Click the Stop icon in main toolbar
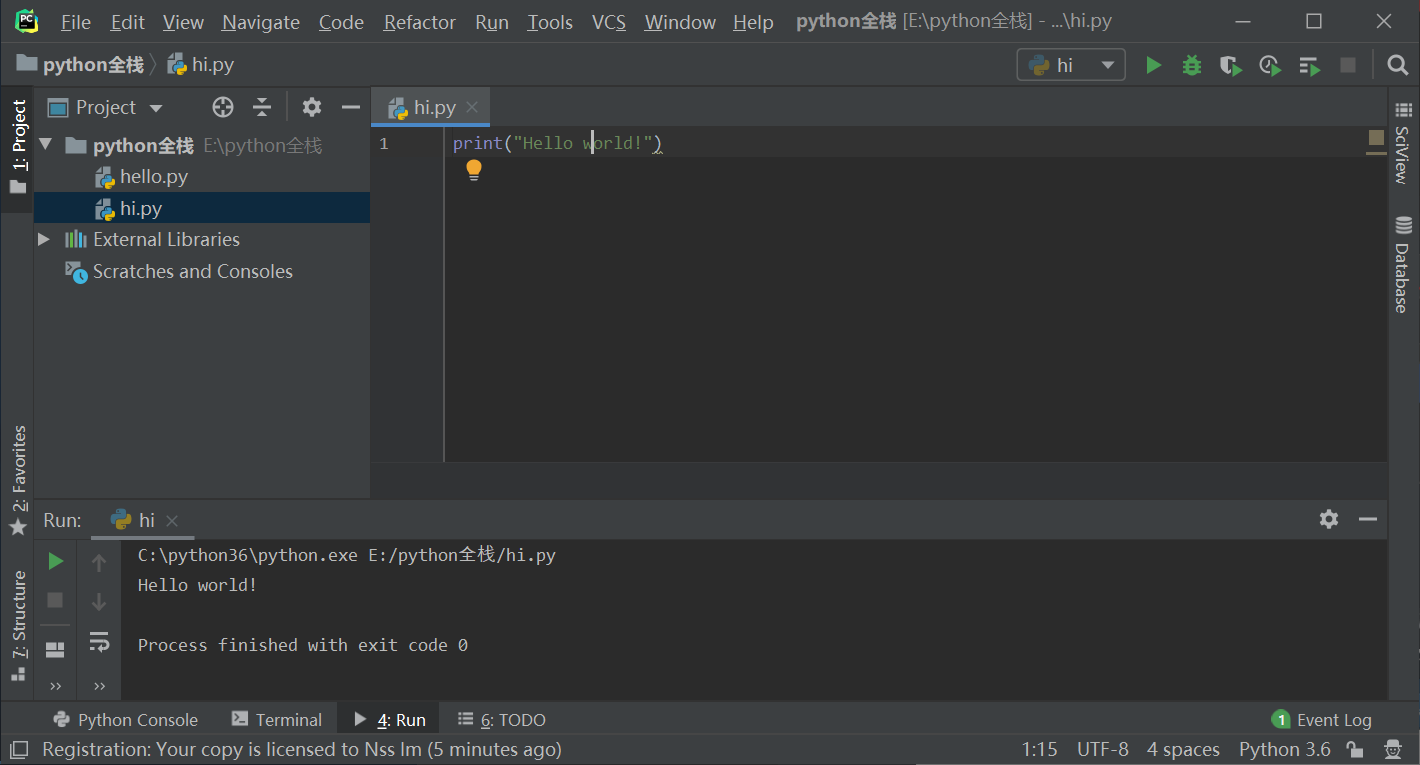Image resolution: width=1420 pixels, height=765 pixels. 1348,65
